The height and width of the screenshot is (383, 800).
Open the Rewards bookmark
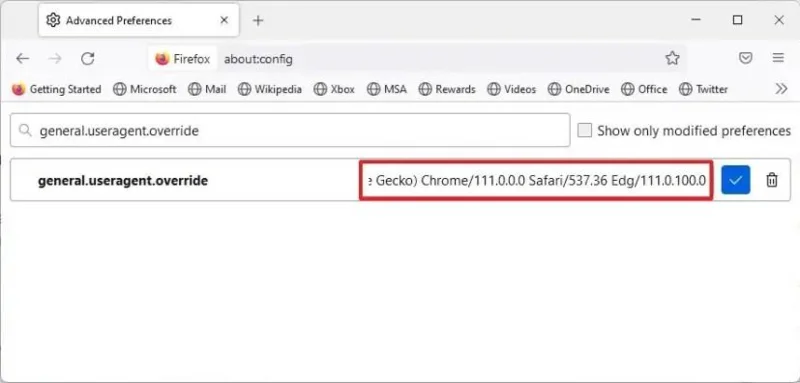pos(447,89)
